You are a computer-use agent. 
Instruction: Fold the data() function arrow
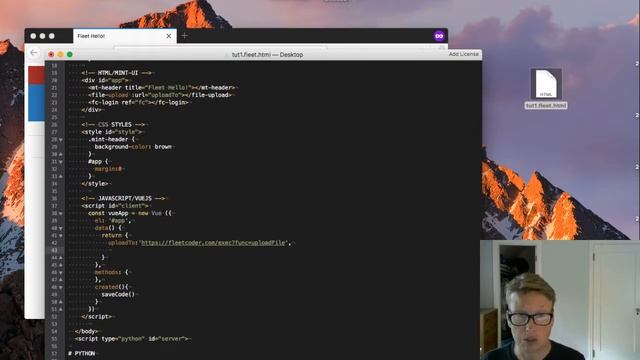(x=61, y=228)
